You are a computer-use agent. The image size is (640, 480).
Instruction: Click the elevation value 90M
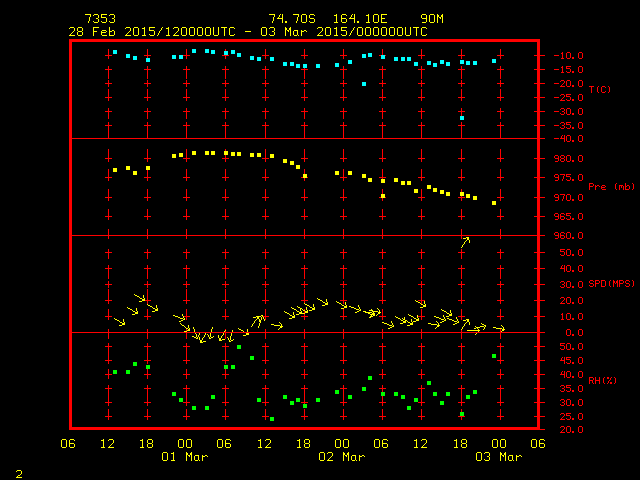point(432,19)
